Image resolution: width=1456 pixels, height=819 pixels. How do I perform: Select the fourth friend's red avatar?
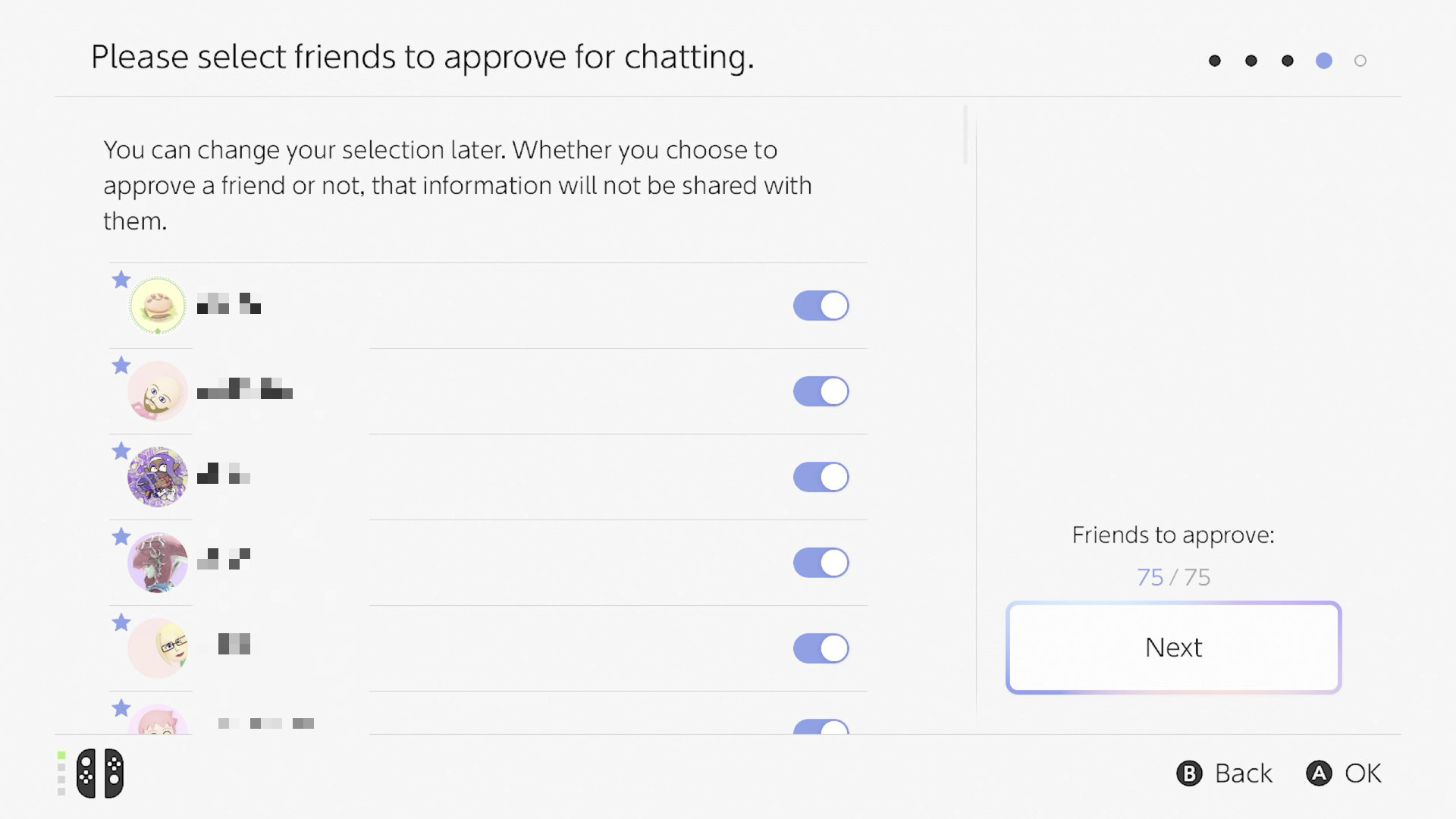pyautogui.click(x=158, y=563)
